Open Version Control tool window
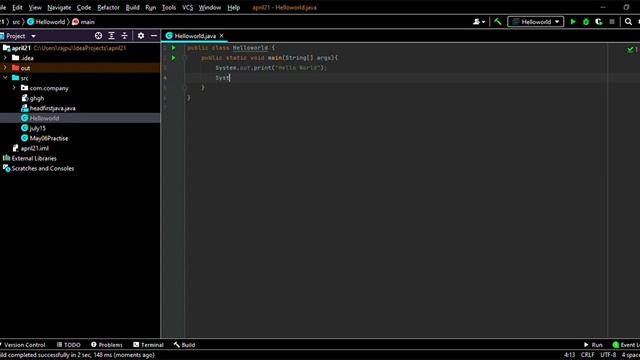Viewport: 640px width, 360px height. point(23,345)
